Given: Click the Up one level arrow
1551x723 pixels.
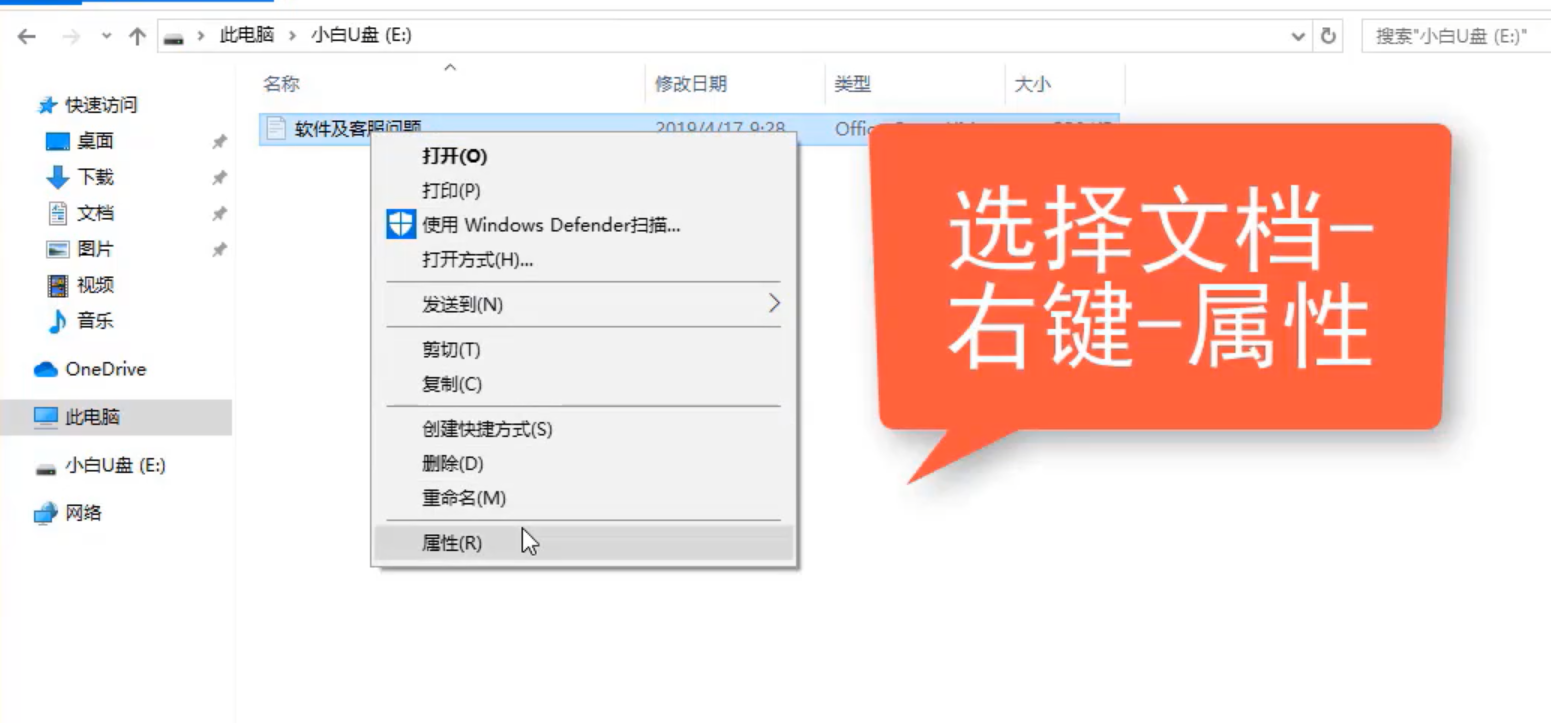Looking at the screenshot, I should (137, 36).
